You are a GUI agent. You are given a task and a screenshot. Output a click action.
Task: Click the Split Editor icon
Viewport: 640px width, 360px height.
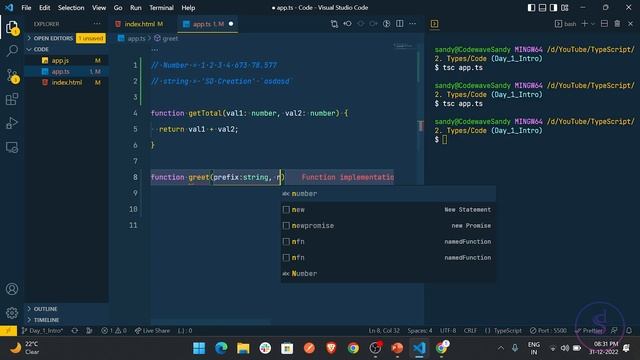point(400,24)
